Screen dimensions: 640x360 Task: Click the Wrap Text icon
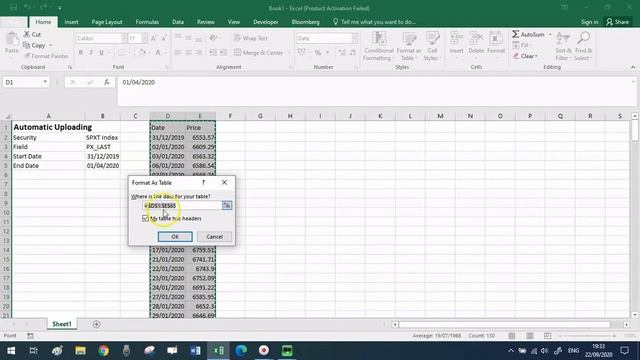click(238, 38)
